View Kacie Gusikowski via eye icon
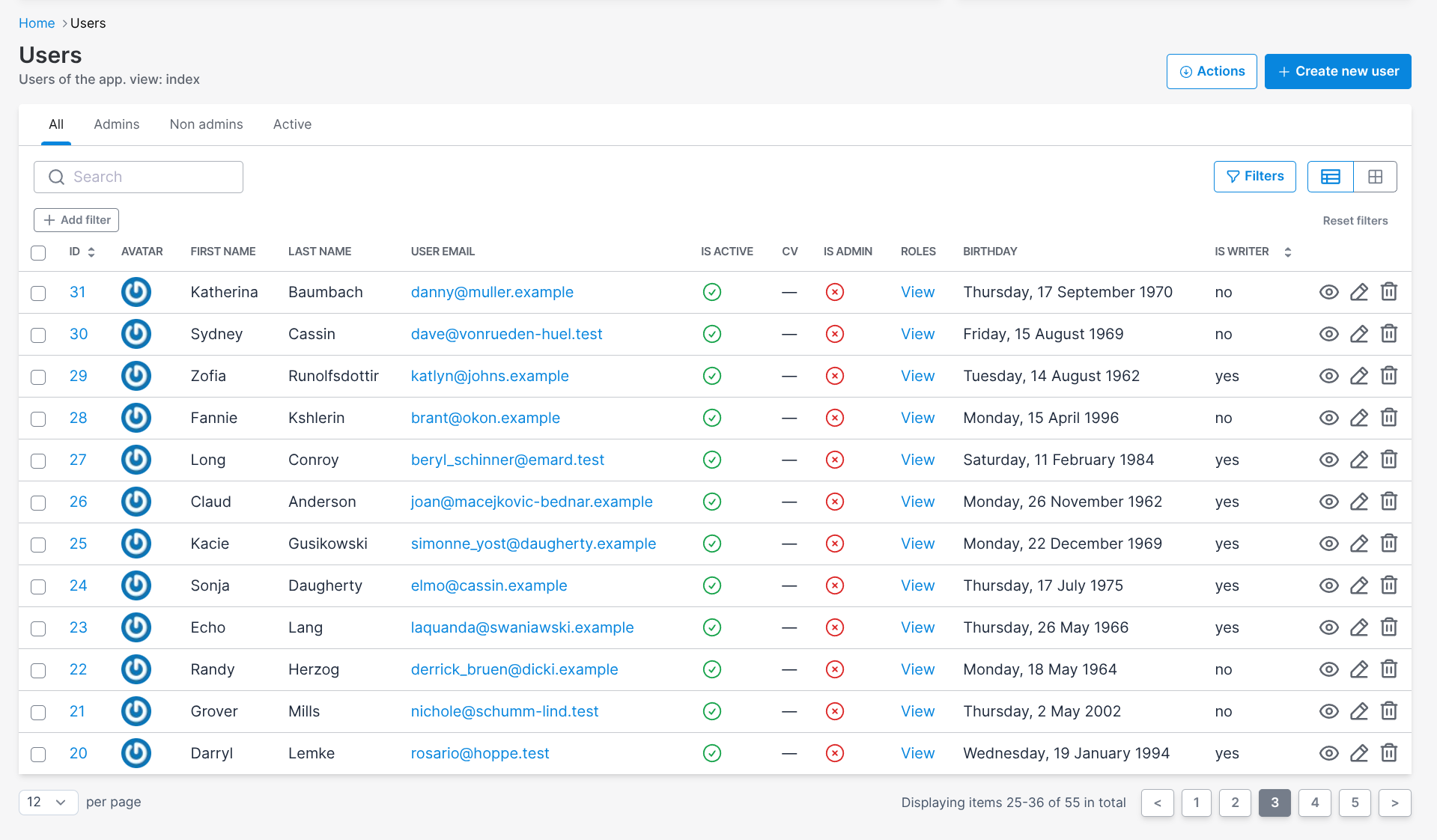Image resolution: width=1437 pixels, height=840 pixels. click(1328, 544)
